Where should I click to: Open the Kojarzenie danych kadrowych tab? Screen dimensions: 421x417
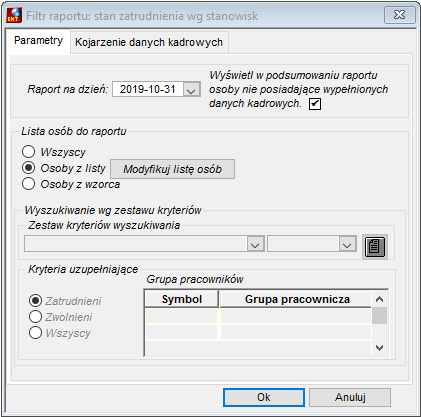[x=149, y=42]
